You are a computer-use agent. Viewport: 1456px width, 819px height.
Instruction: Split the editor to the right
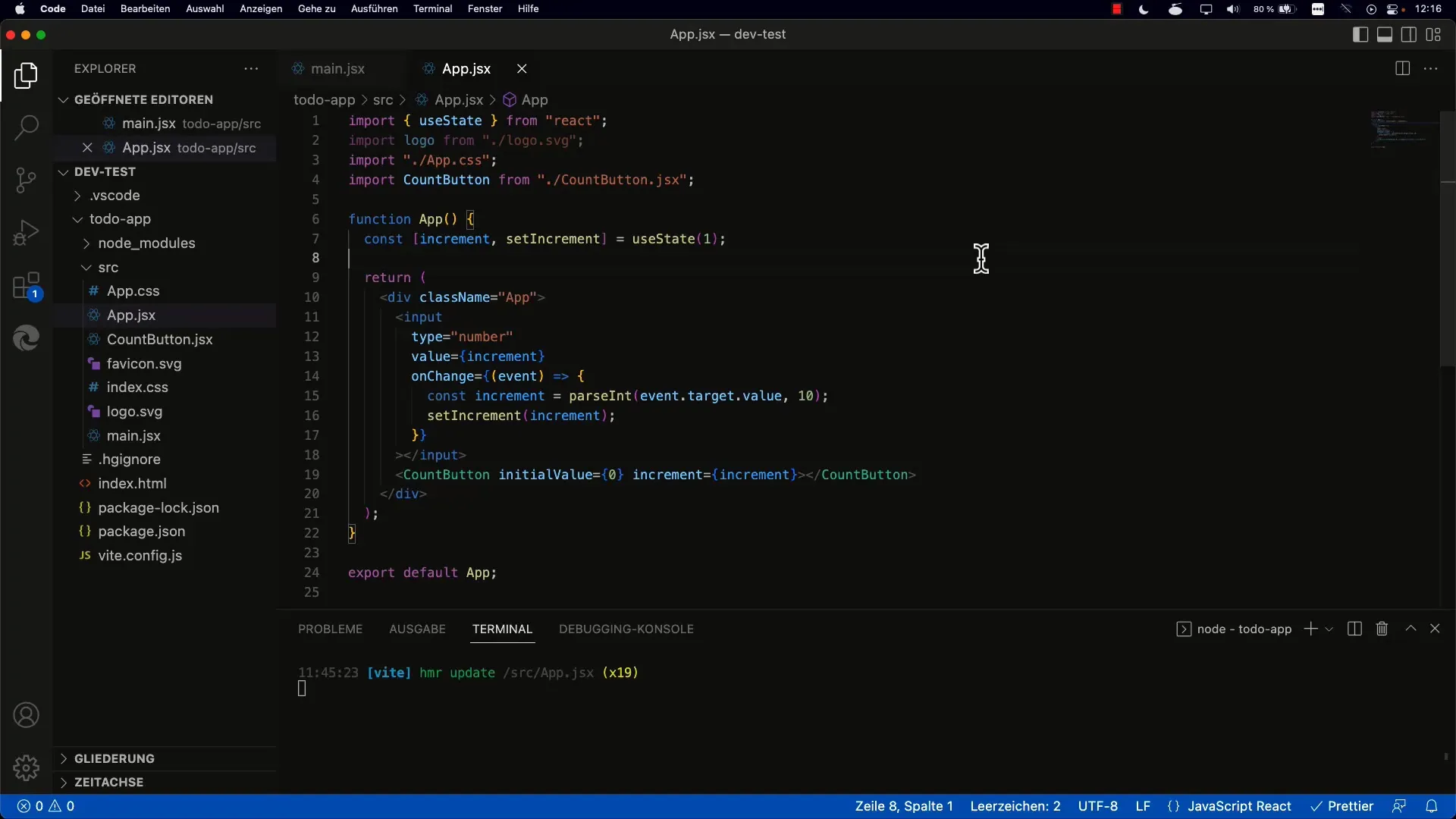point(1402,68)
